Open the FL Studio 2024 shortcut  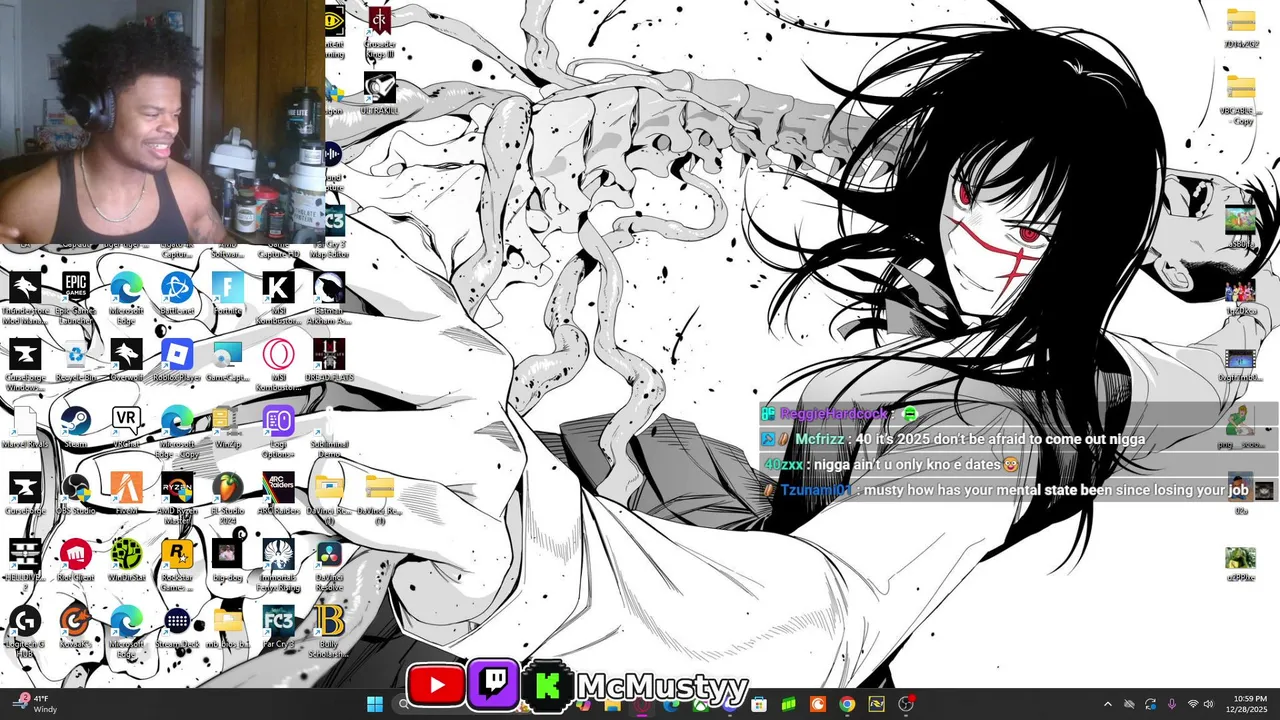coord(228,499)
